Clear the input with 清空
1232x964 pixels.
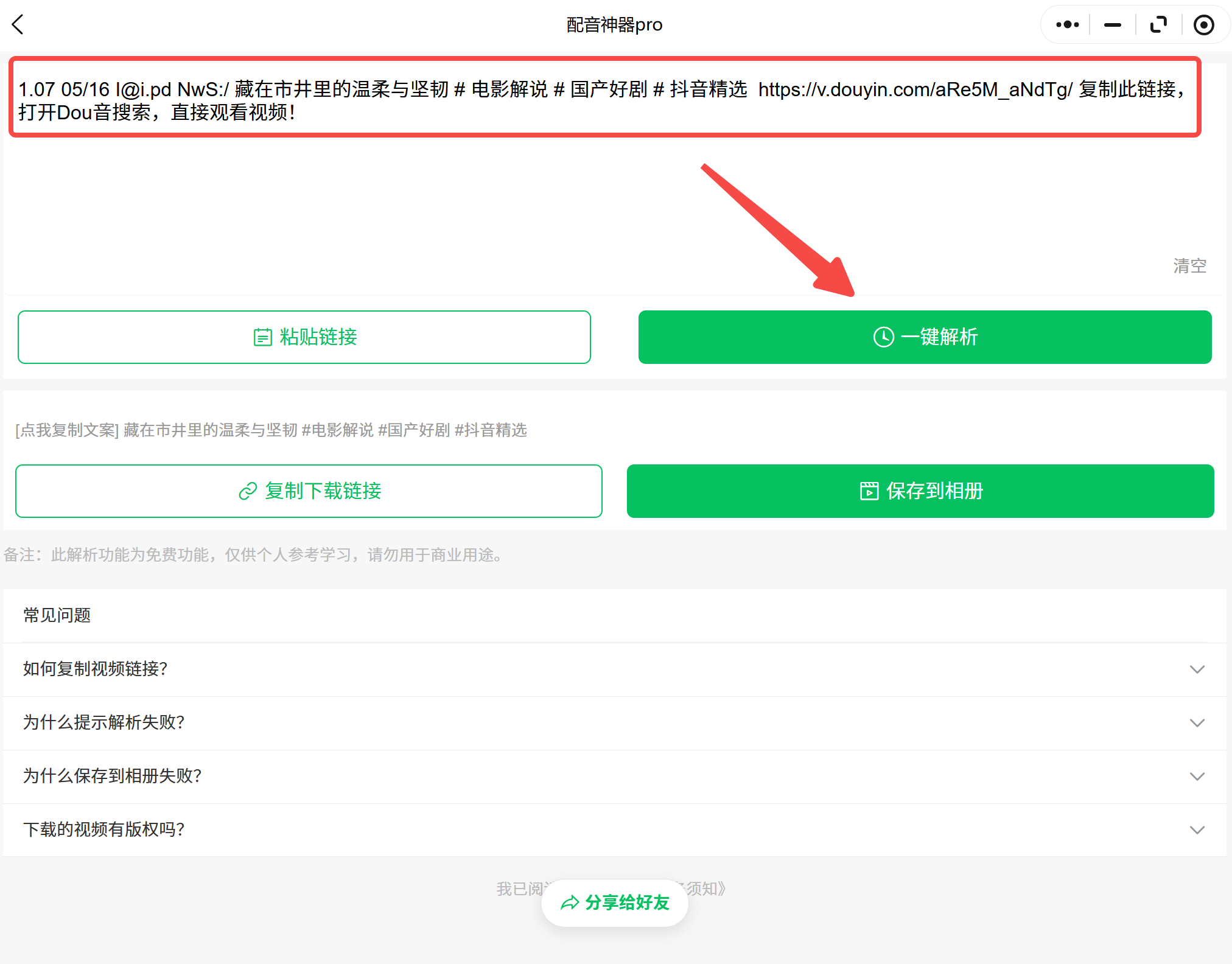1189,266
